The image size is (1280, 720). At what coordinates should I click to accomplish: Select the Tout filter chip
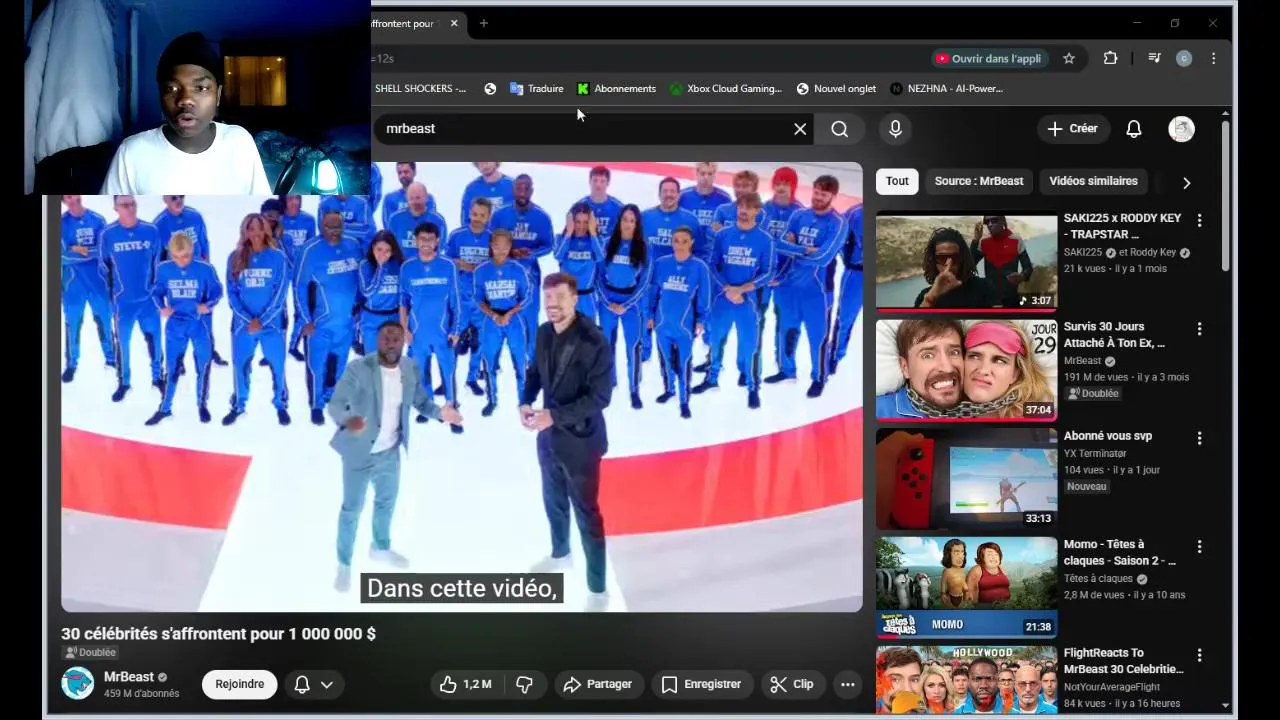click(897, 181)
